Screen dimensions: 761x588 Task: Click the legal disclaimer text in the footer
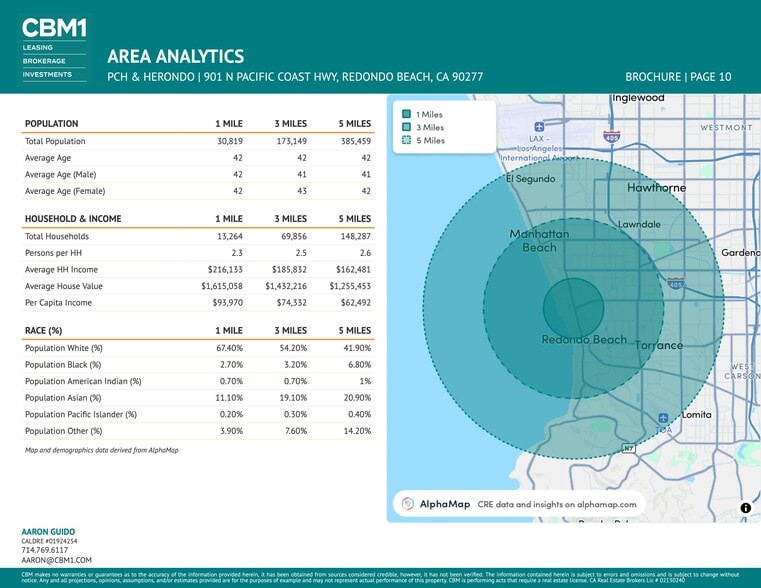pos(380,577)
